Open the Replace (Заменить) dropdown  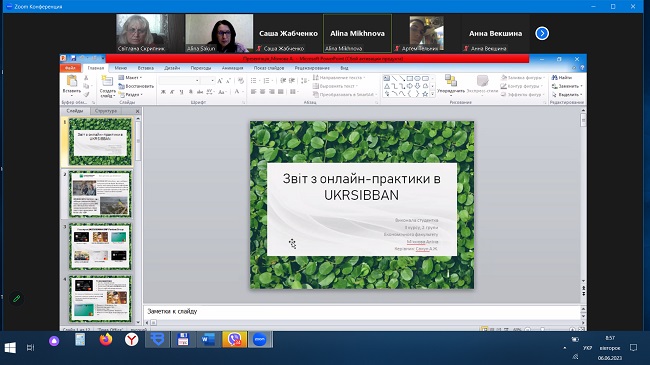(567, 86)
